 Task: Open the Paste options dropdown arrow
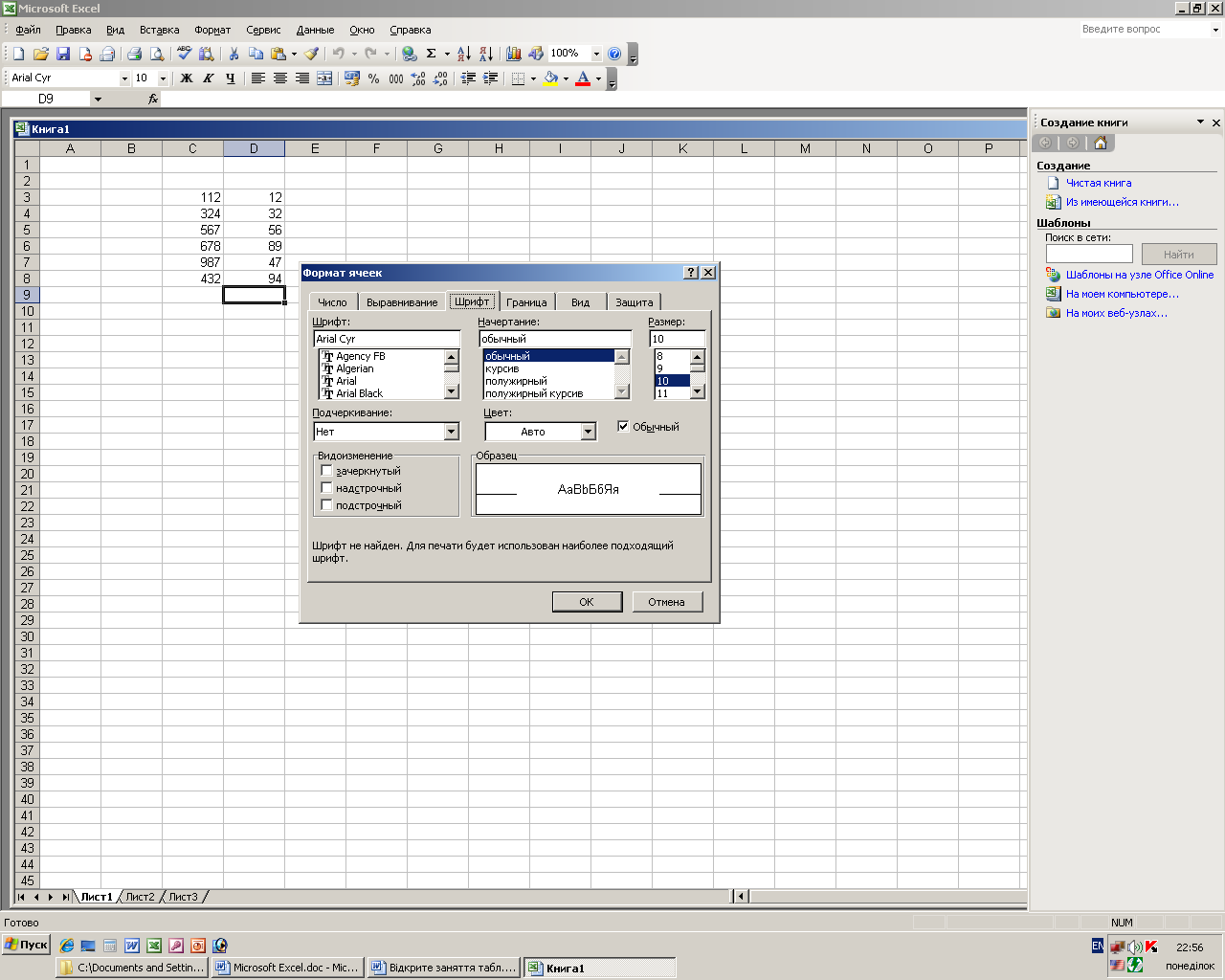click(294, 54)
